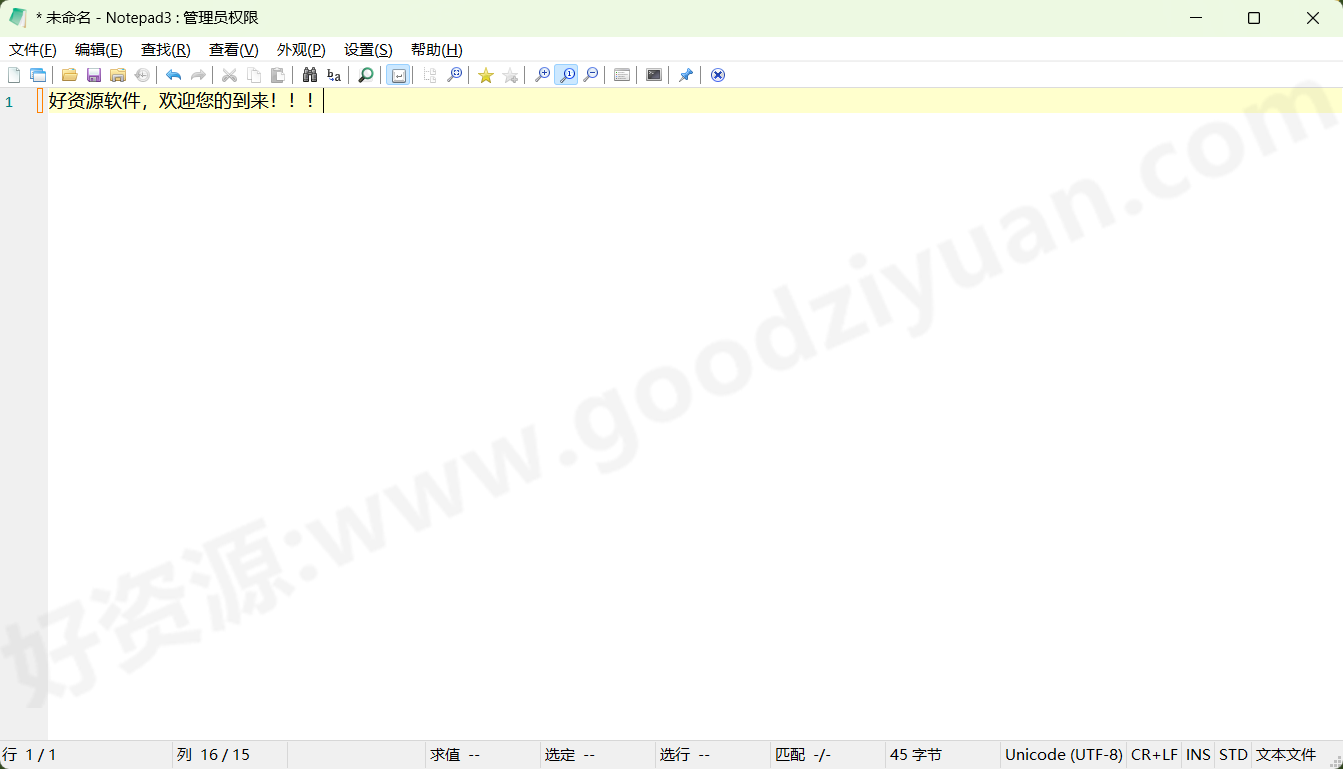The width and height of the screenshot is (1343, 769).
Task: Undo the last edit via the Undo arrow
Action: (172, 75)
